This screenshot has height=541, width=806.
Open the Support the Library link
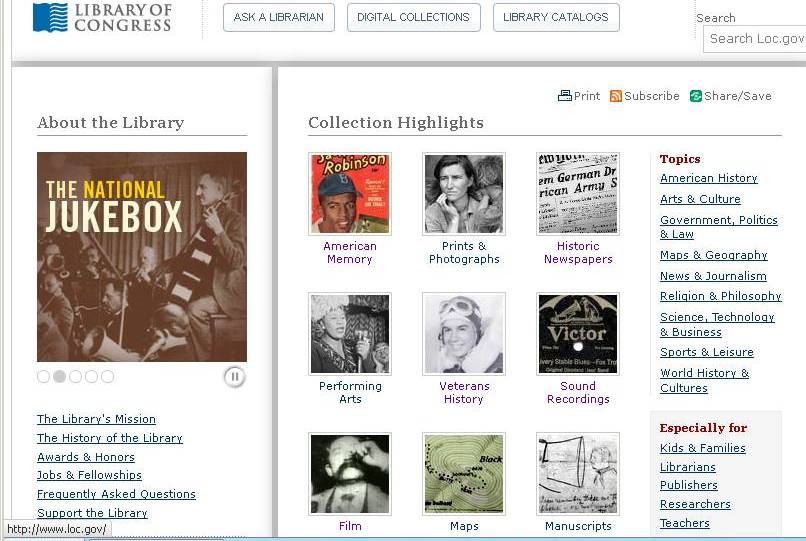pos(92,513)
